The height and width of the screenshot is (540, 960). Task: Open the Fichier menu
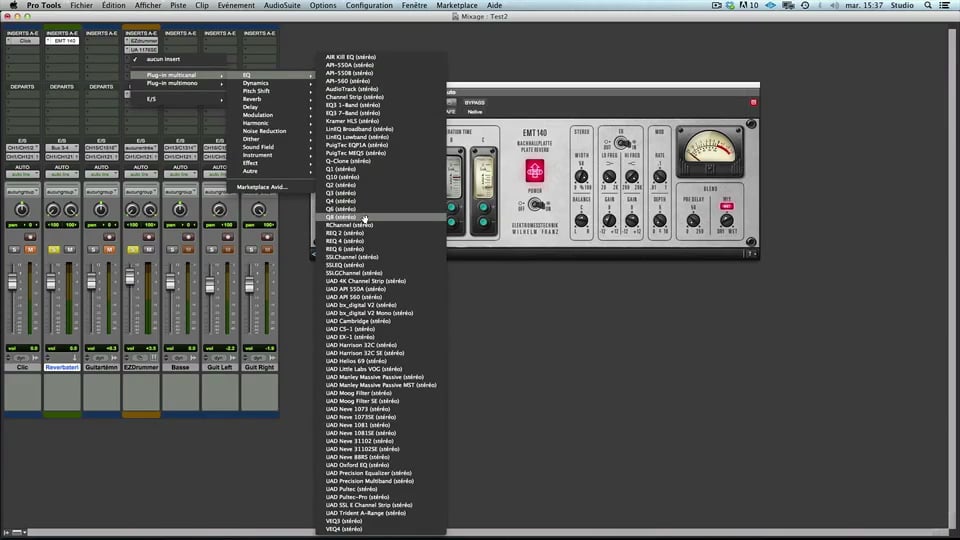(x=81, y=5)
